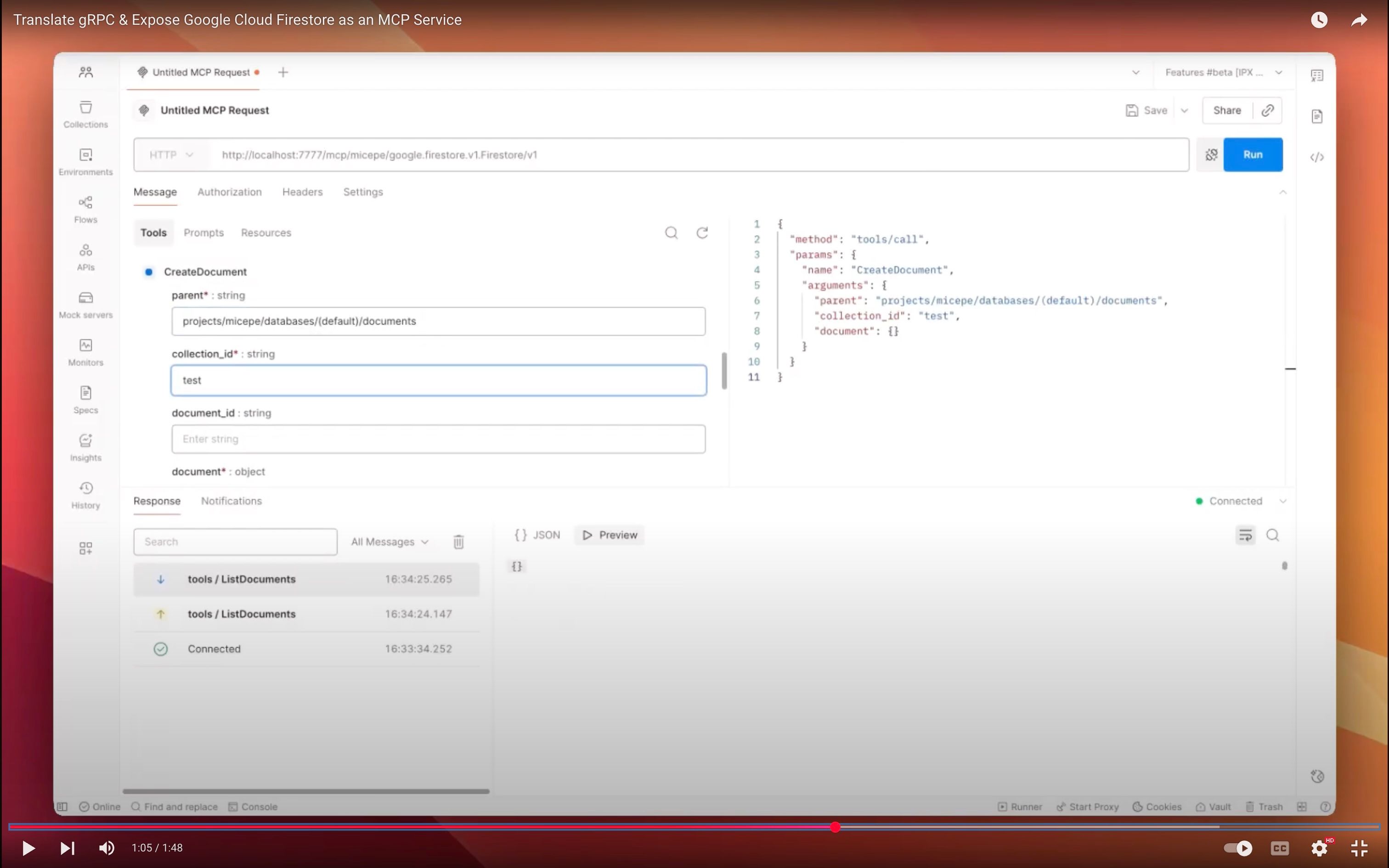1389x868 pixels.
Task: Click the document_id input field
Action: (x=438, y=439)
